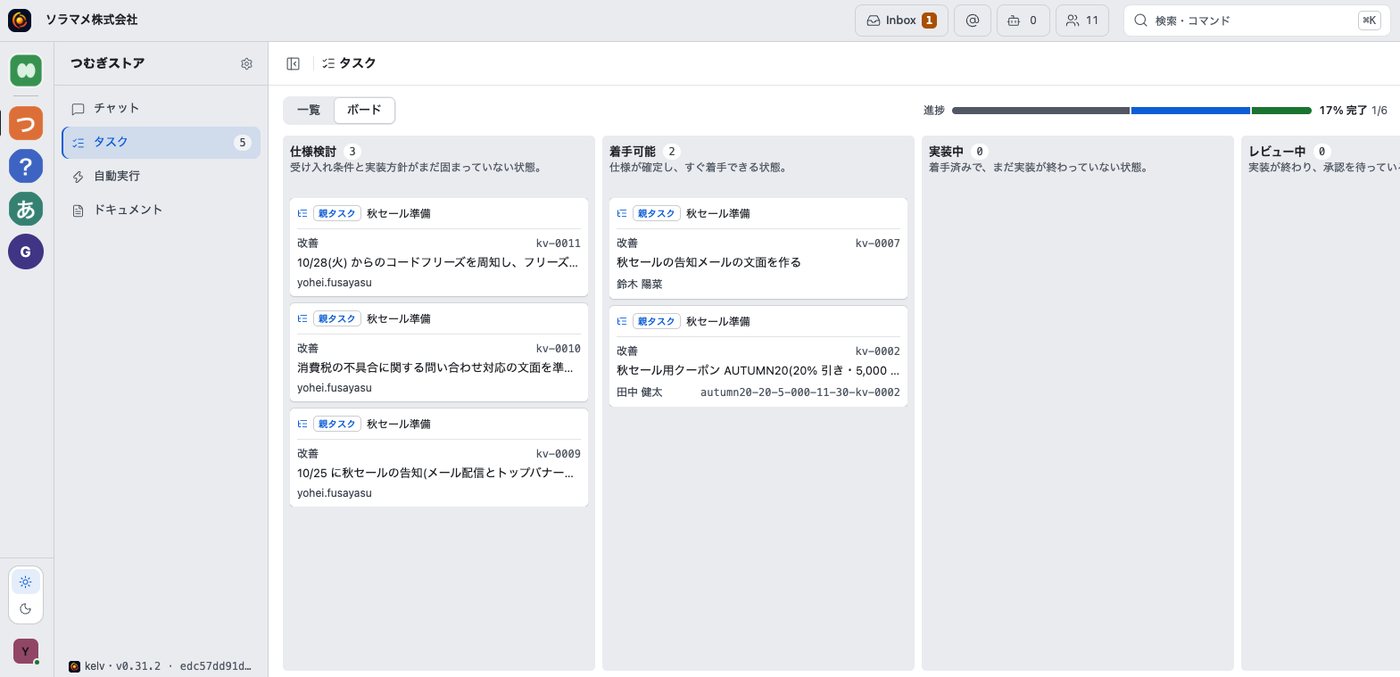Click the kv-0002 task ID
The image size is (1400, 677).
[878, 351]
